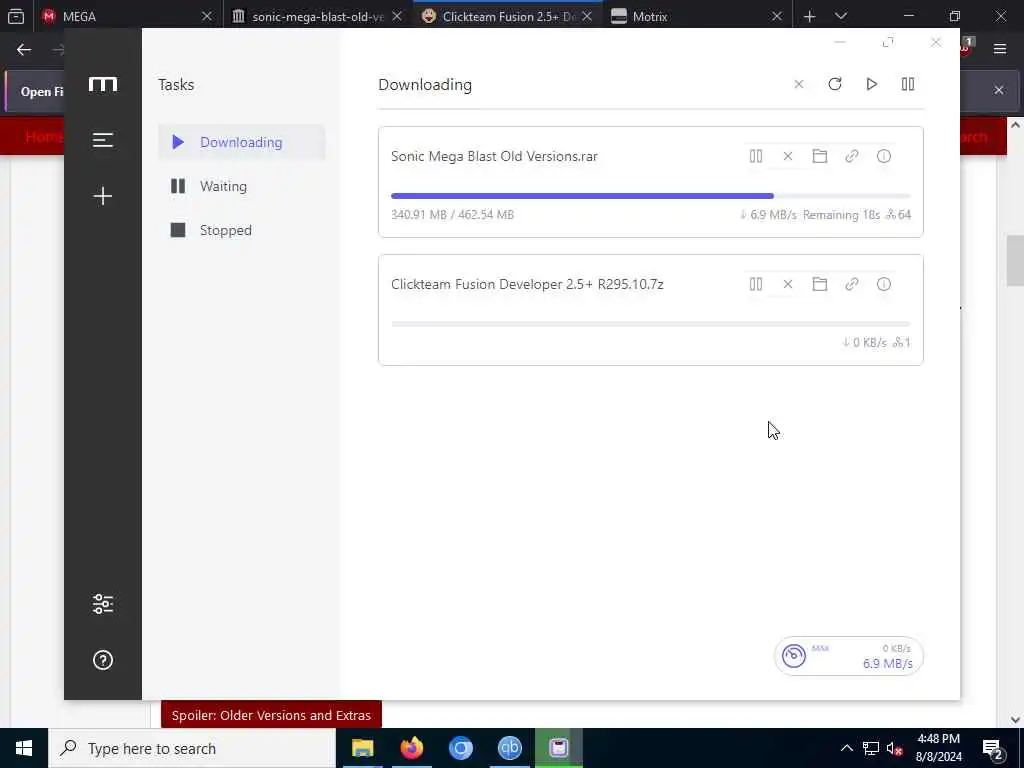Open a new browser tab
Screen dimensions: 1024x768
click(x=809, y=16)
